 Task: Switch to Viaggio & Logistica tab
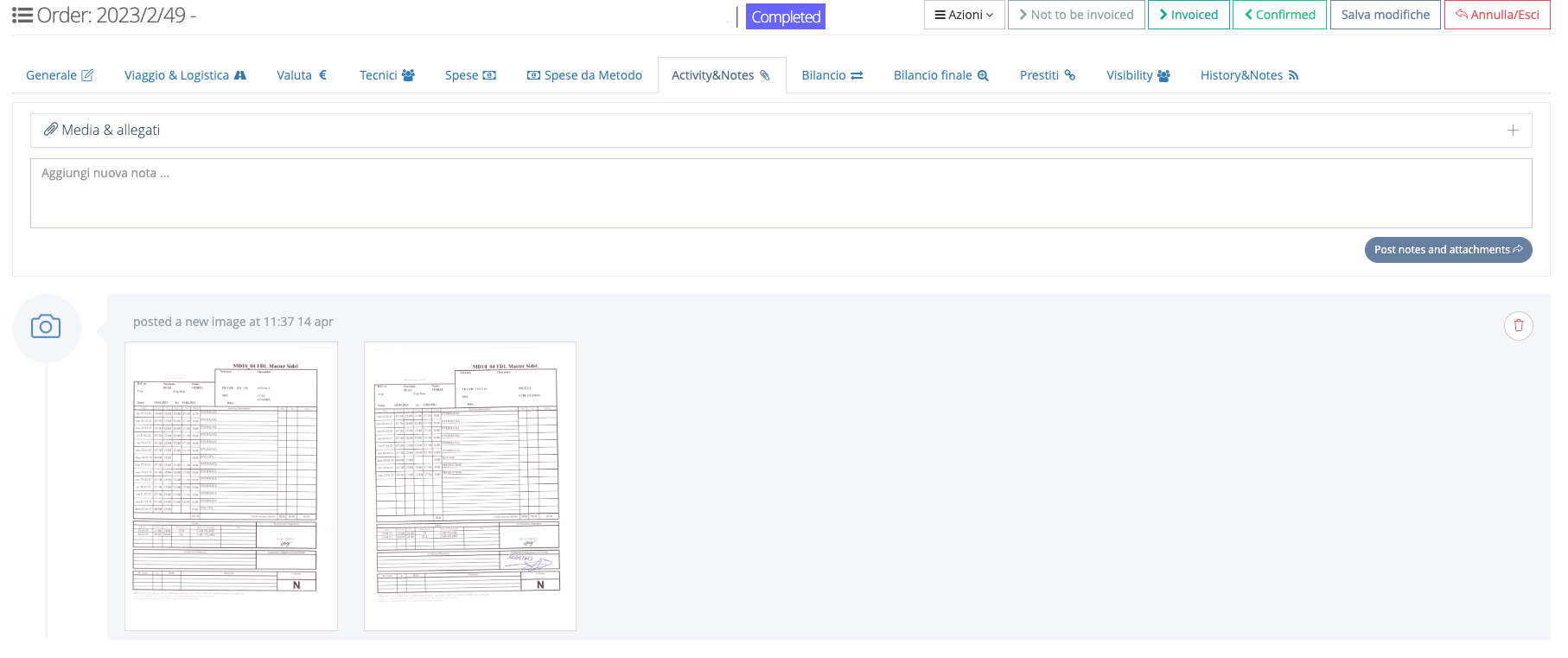185,75
